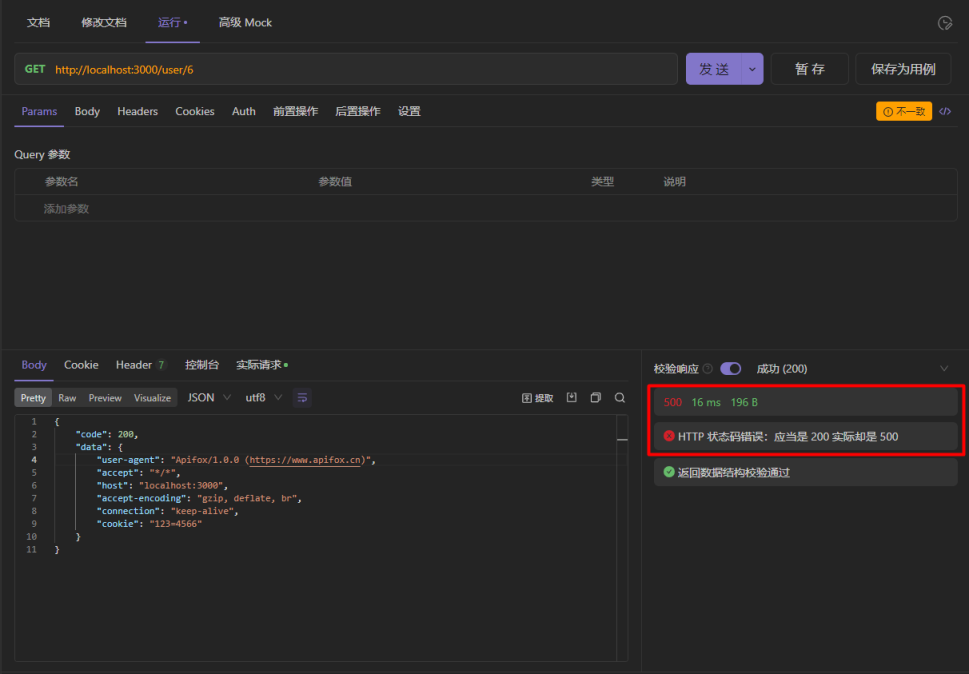Click the 添加参数 placeholder field

66,209
